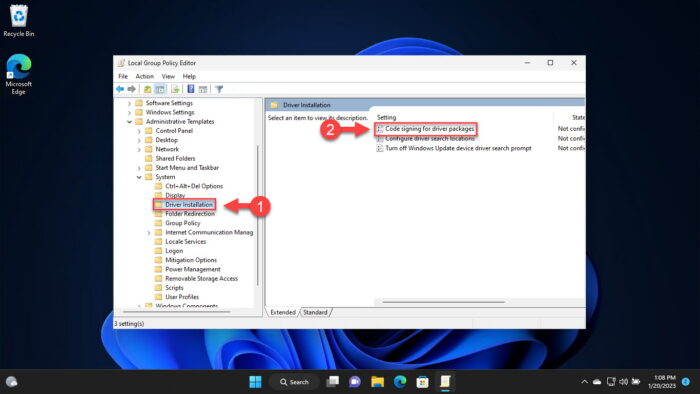Click the Filter funnel toolbar icon
The height and width of the screenshot is (394, 700).
pos(219,89)
